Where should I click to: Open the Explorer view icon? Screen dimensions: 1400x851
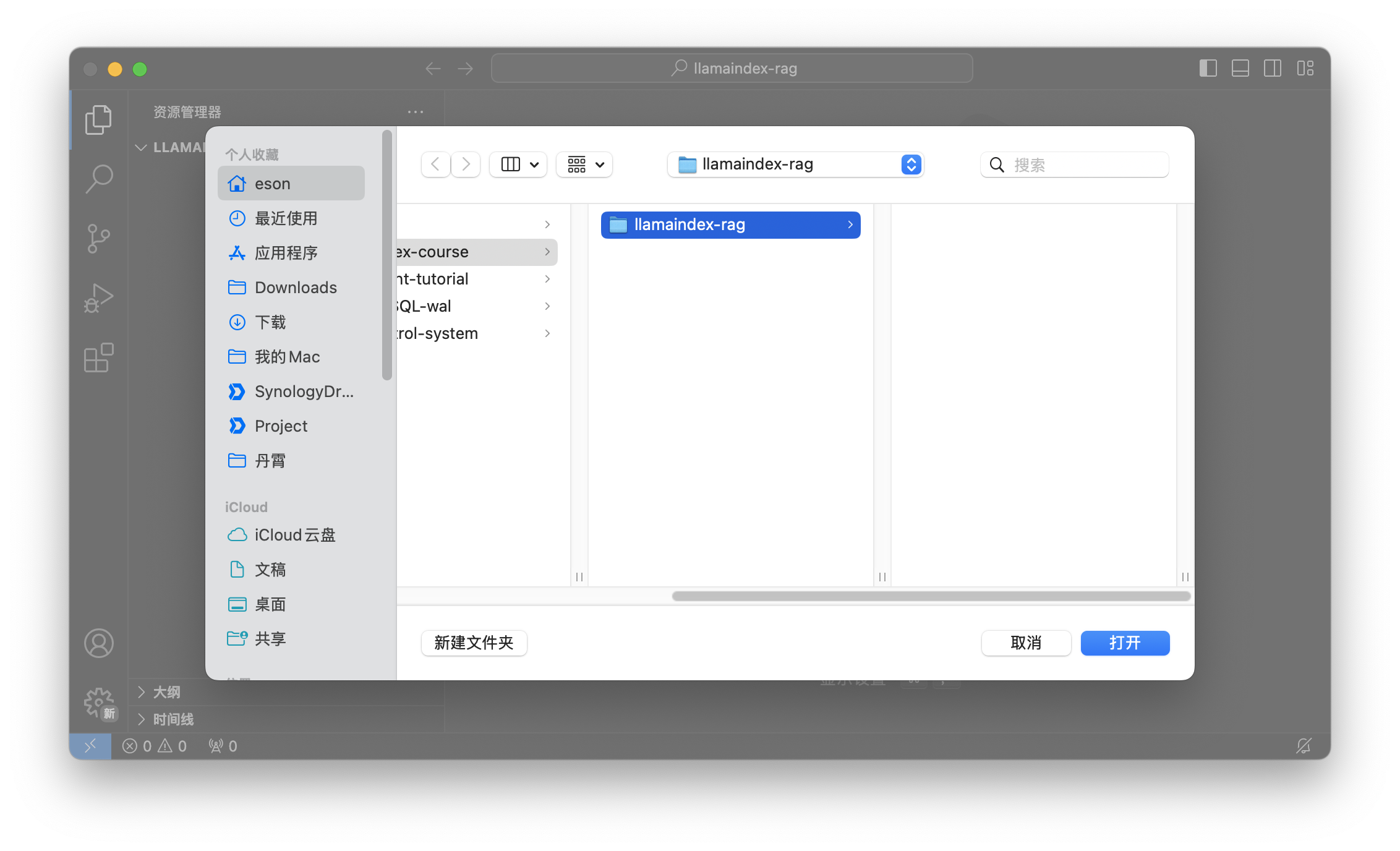click(x=98, y=119)
